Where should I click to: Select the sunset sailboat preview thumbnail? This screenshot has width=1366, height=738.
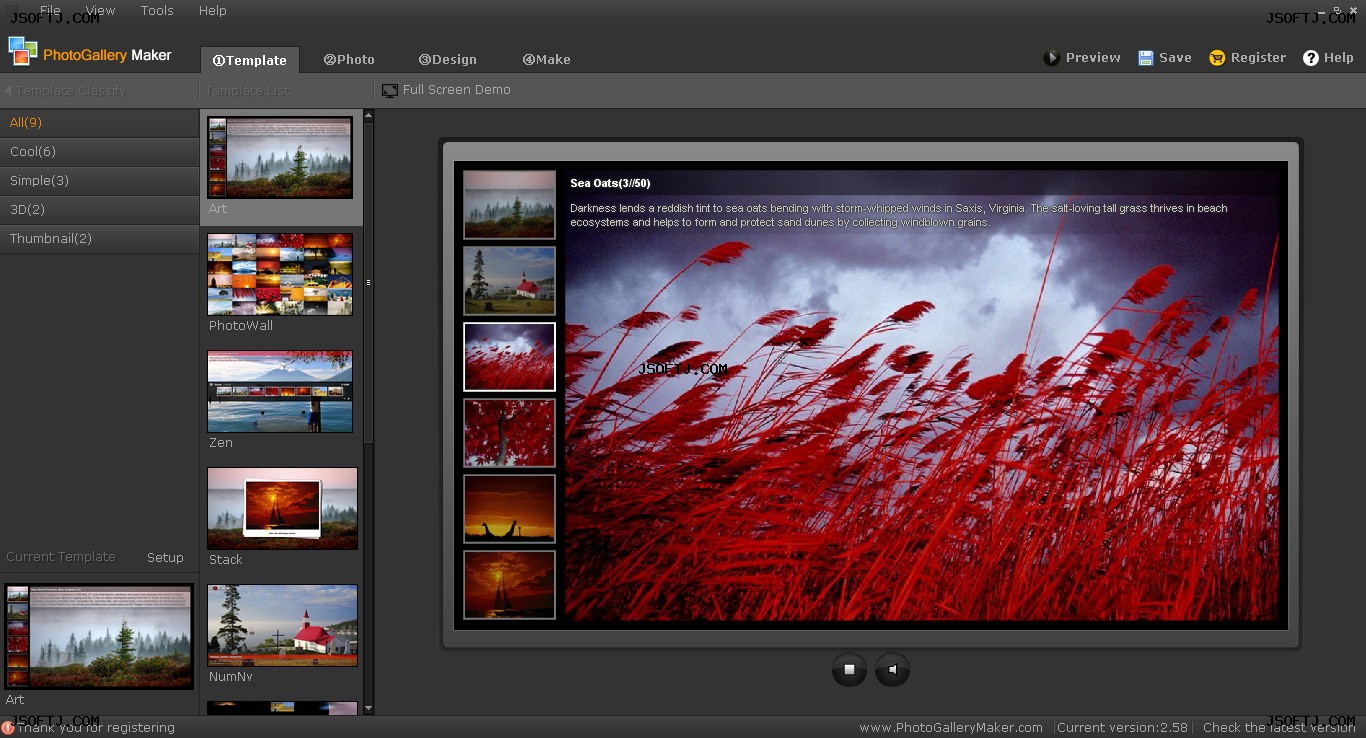[x=509, y=585]
